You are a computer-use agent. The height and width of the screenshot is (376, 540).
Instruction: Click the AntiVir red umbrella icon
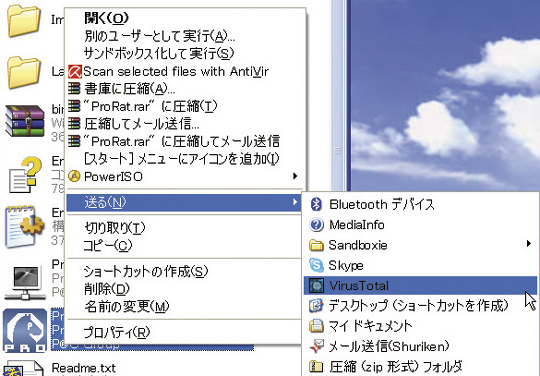75,72
